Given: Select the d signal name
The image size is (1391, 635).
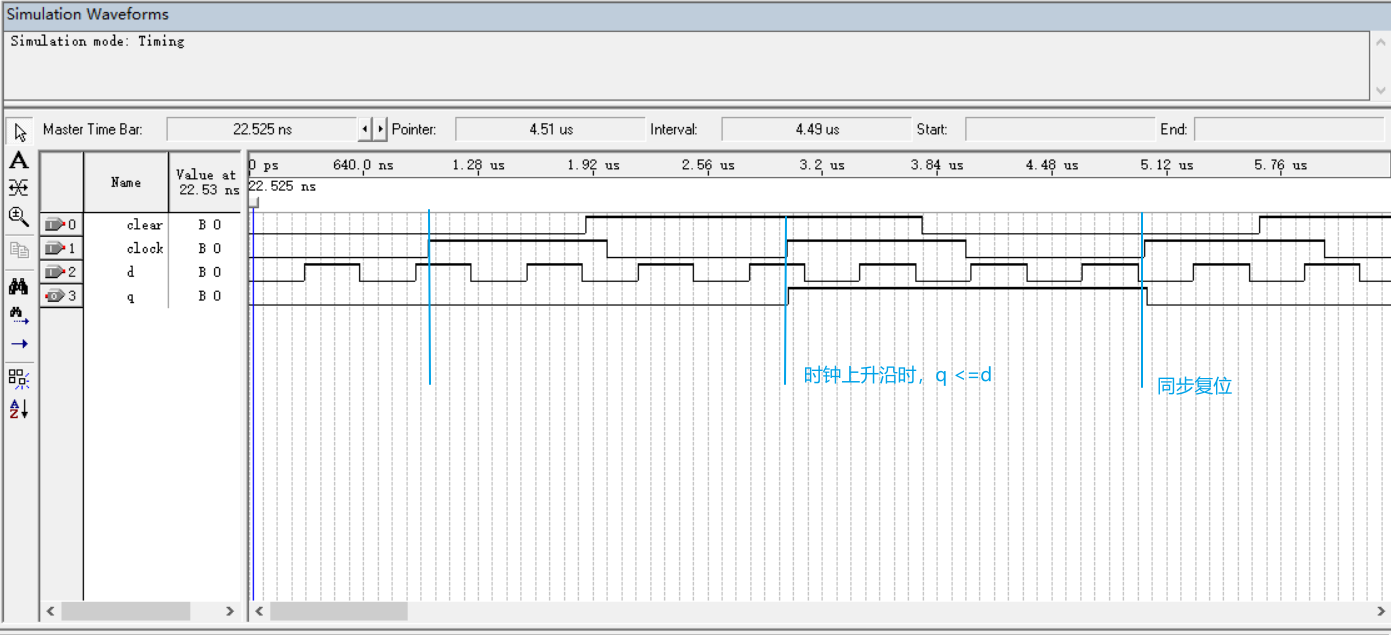Looking at the screenshot, I should (x=130, y=272).
